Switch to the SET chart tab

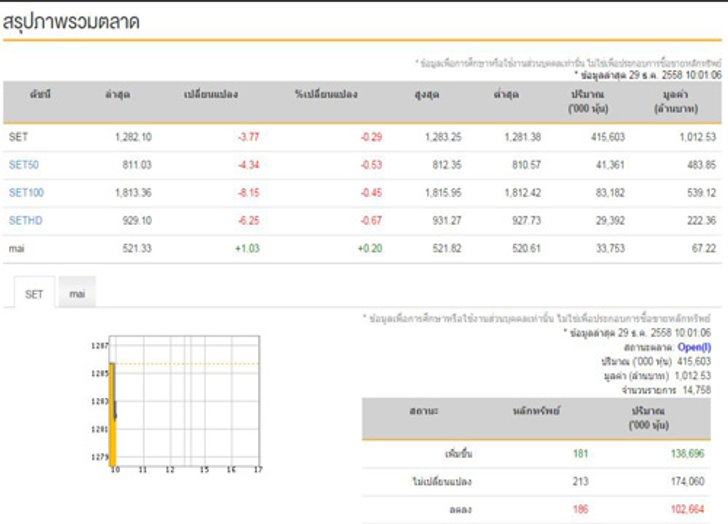click(x=34, y=294)
